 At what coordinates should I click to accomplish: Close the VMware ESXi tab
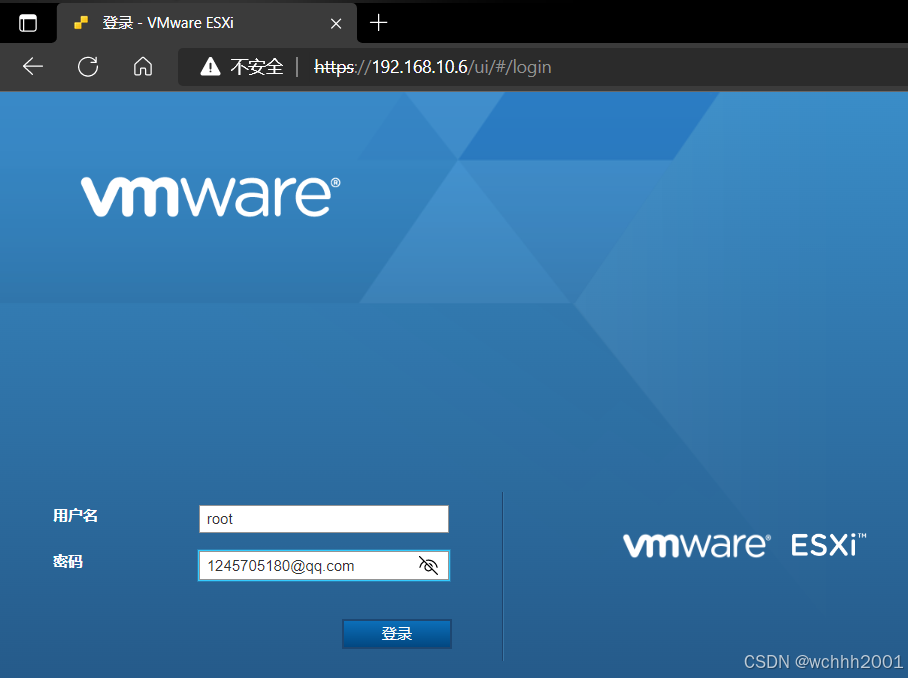(335, 23)
